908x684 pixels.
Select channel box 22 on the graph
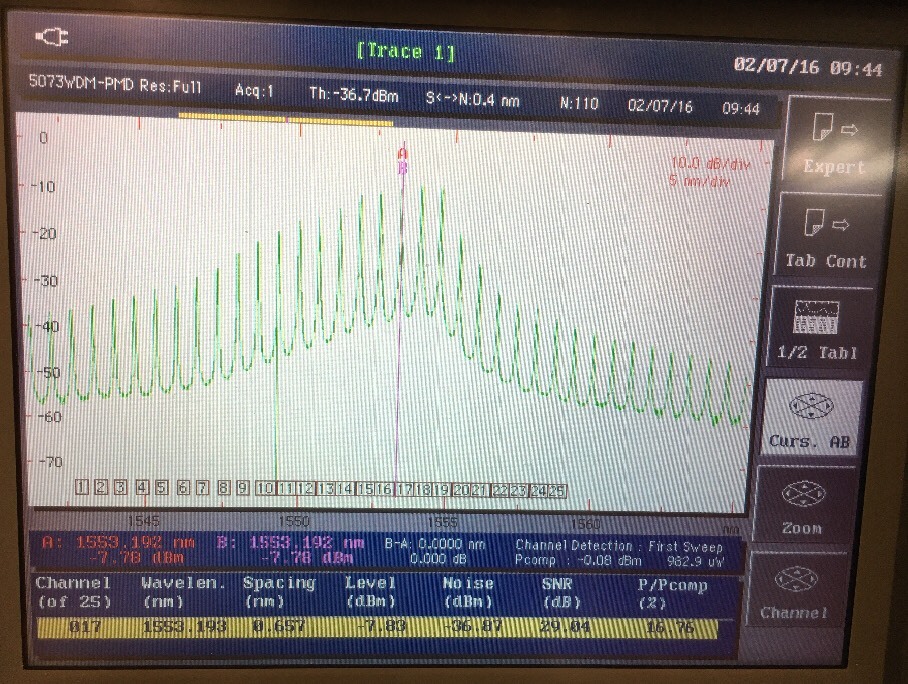(x=500, y=491)
